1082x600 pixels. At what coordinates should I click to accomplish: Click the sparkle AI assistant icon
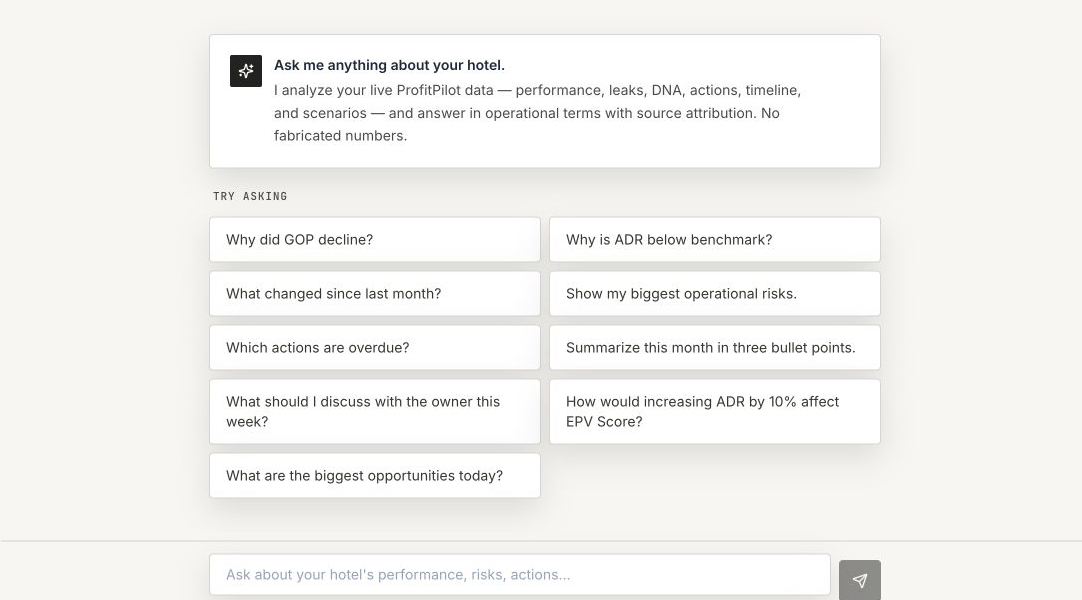click(246, 71)
